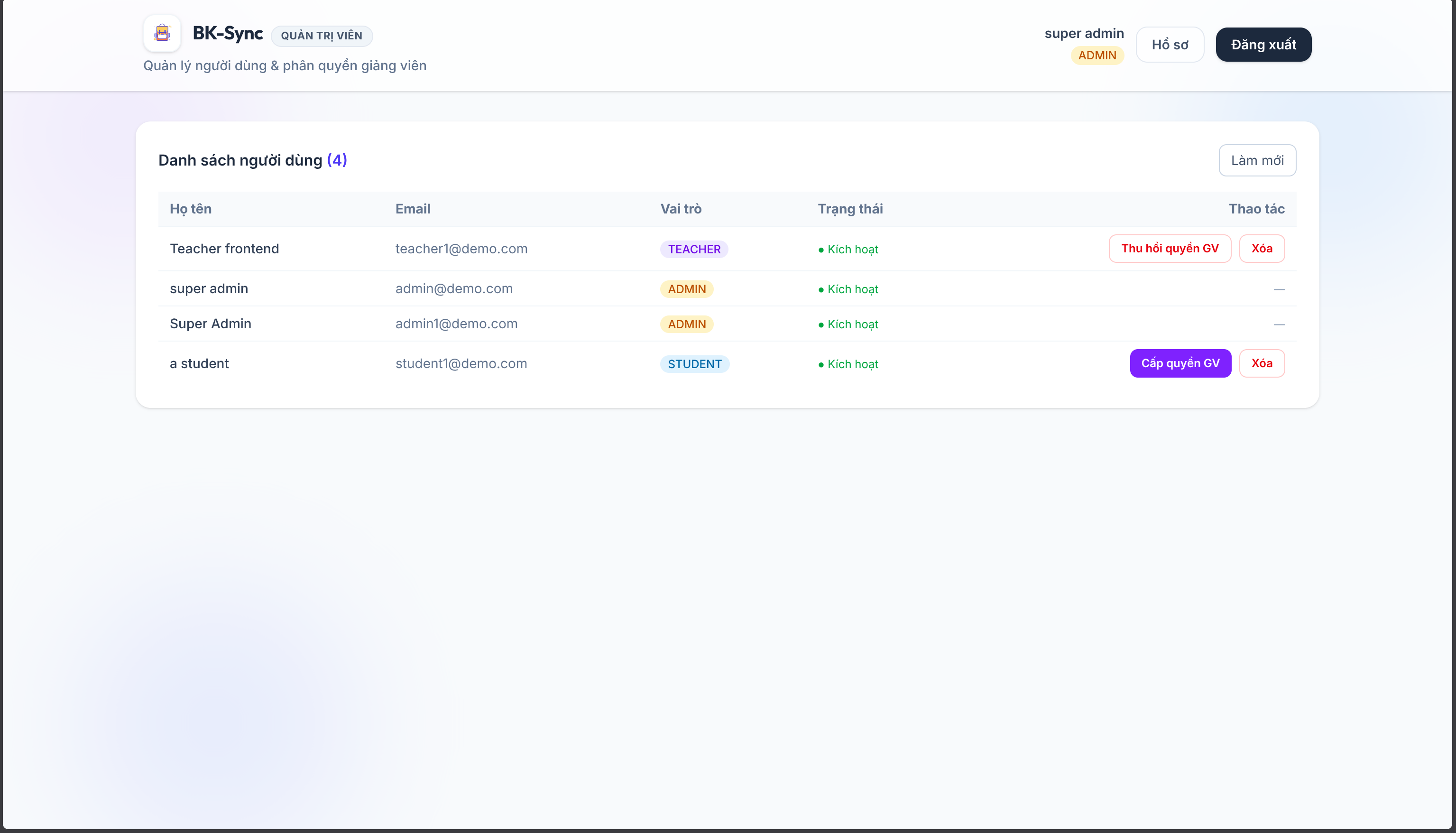The height and width of the screenshot is (833, 1456).
Task: Click the BK-Sync backpack logo icon
Action: tap(162, 33)
